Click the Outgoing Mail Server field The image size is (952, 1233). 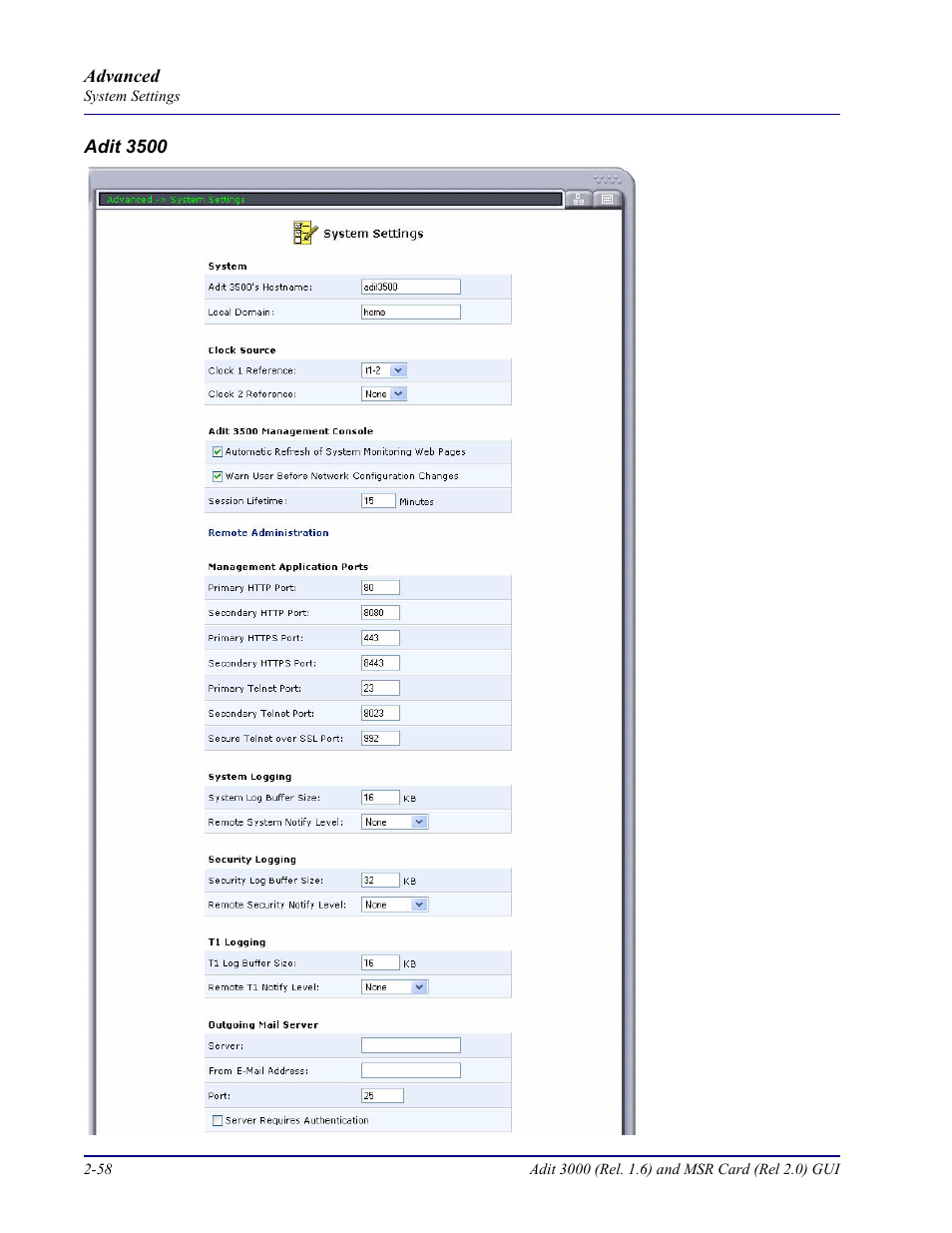411,1045
